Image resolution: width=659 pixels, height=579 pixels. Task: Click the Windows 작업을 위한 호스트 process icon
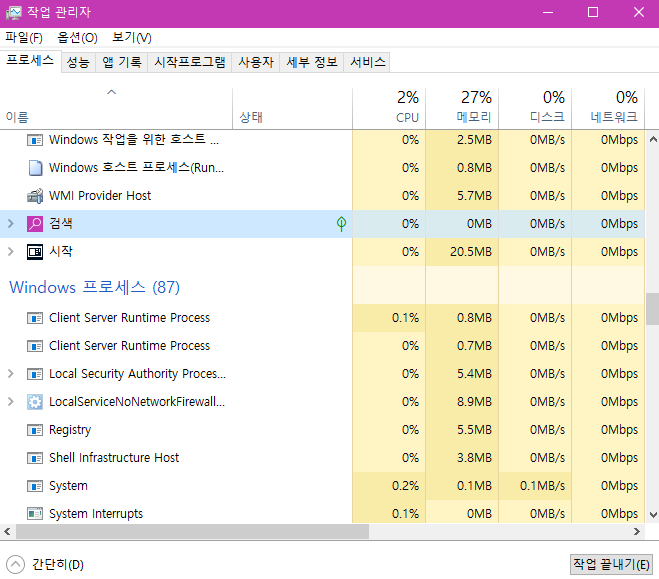tap(35, 140)
